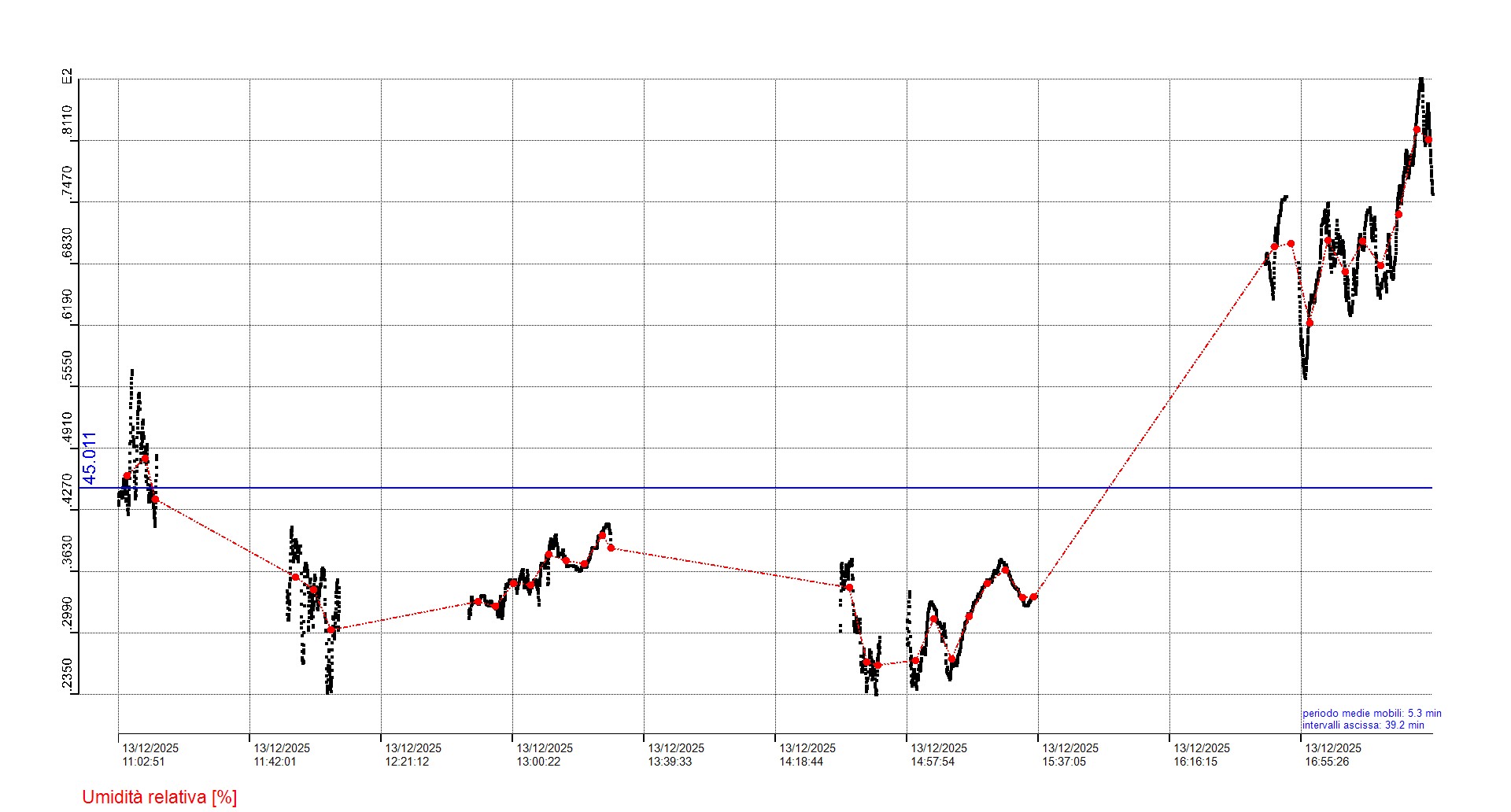Click the periodo medie mobili 5.3 min text
Screen dimensions: 1511x812
pyautogui.click(x=1371, y=714)
